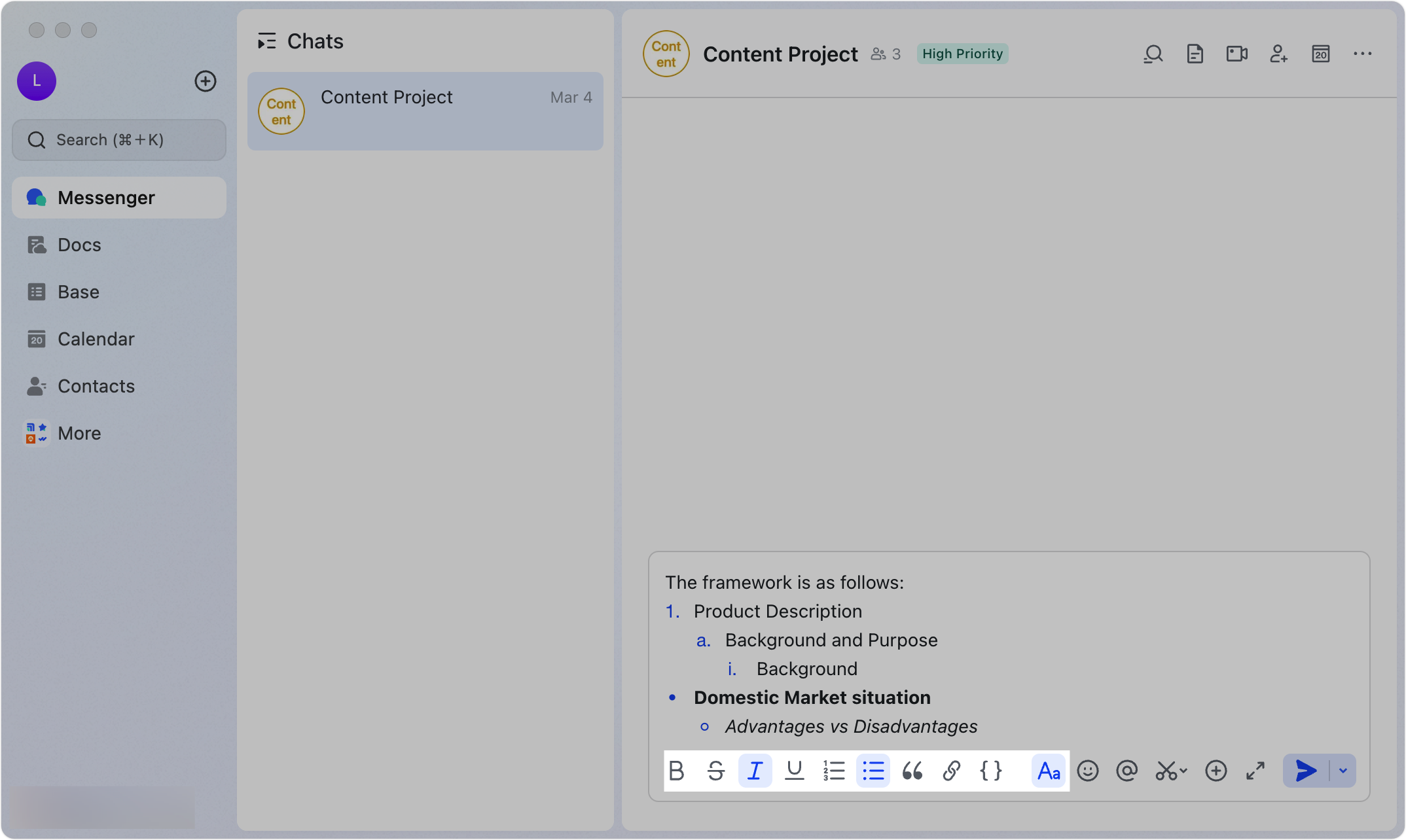1406x840 pixels.
Task: Toggle bold formatting
Action: (677, 771)
